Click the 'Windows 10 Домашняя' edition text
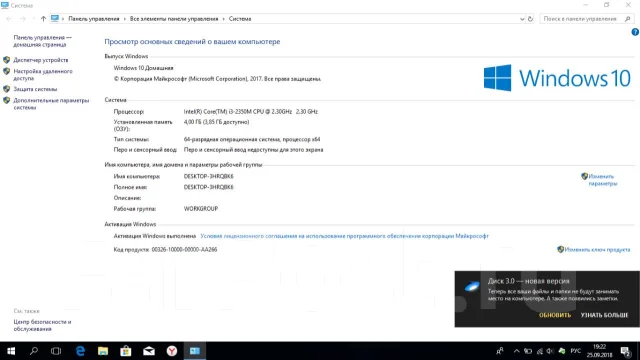640x360 pixels. click(x=143, y=68)
